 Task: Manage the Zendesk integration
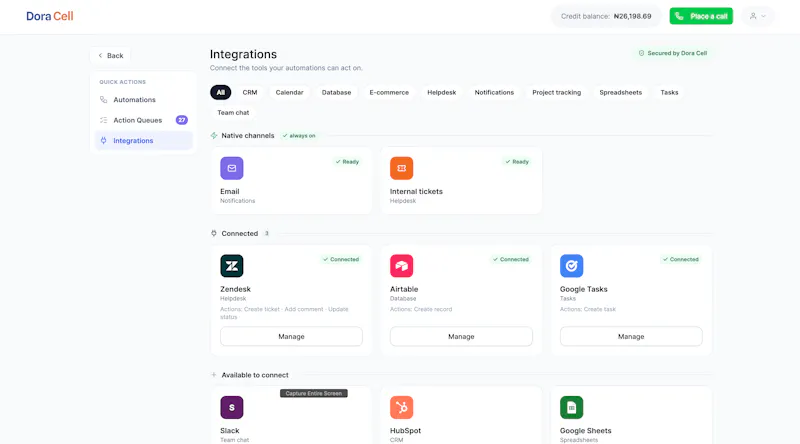291,336
